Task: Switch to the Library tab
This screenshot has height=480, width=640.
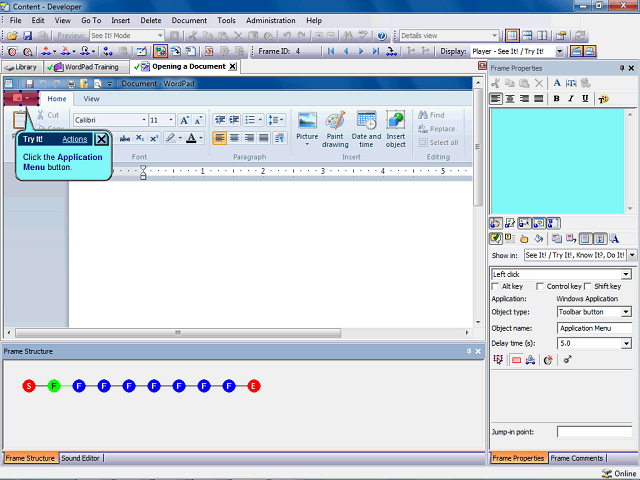Action: tap(21, 67)
